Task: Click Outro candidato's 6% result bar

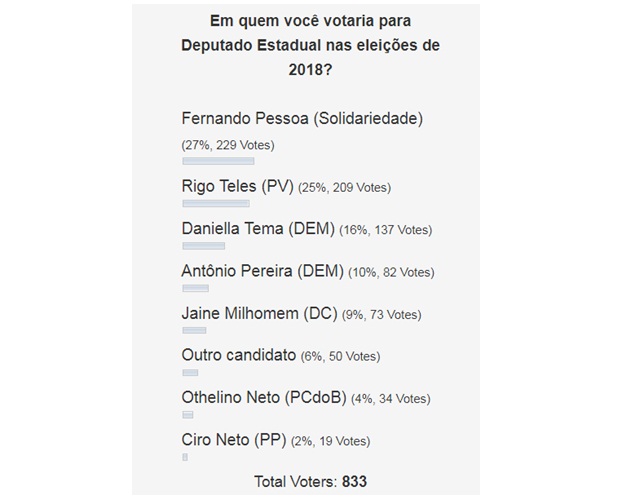Action: [190, 372]
